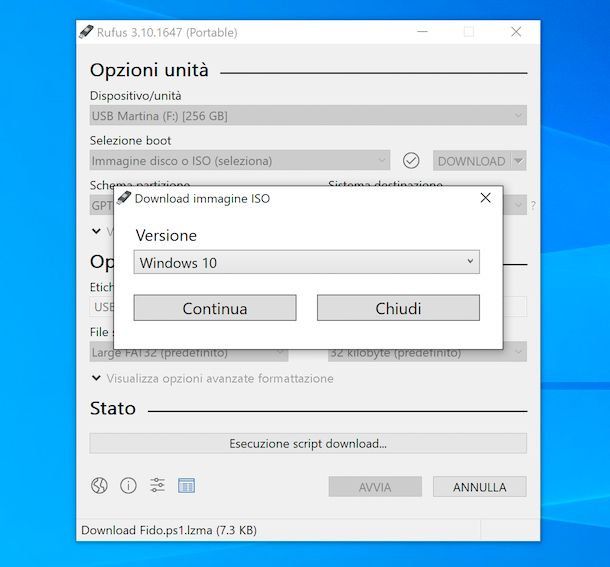Screen dimensions: 610x567
Task: Open the Rufus info icon
Action: coord(128,485)
